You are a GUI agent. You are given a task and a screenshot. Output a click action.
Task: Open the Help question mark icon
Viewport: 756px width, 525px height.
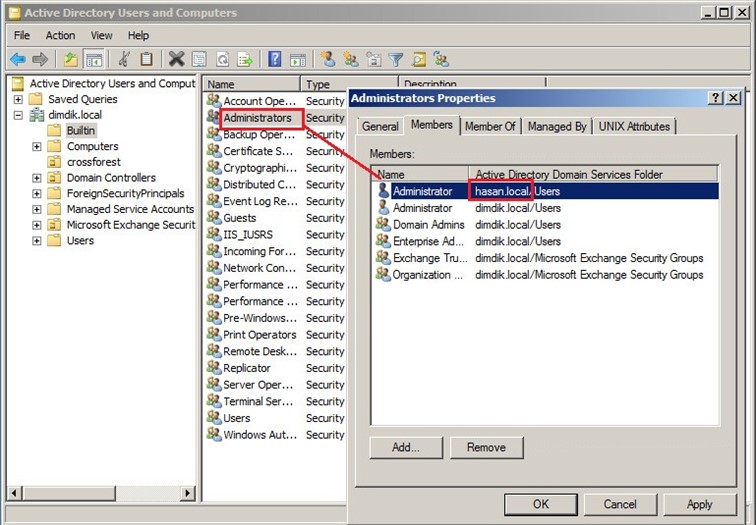pyautogui.click(x=275, y=59)
